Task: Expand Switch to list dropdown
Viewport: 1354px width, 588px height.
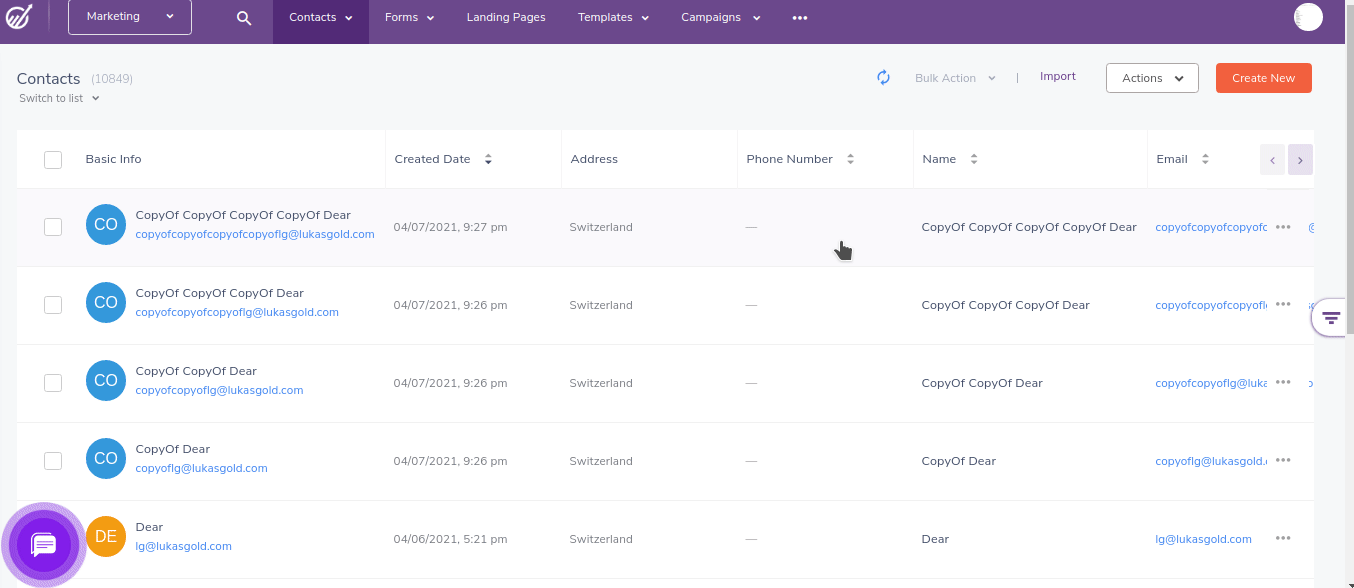Action: pyautogui.click(x=59, y=98)
